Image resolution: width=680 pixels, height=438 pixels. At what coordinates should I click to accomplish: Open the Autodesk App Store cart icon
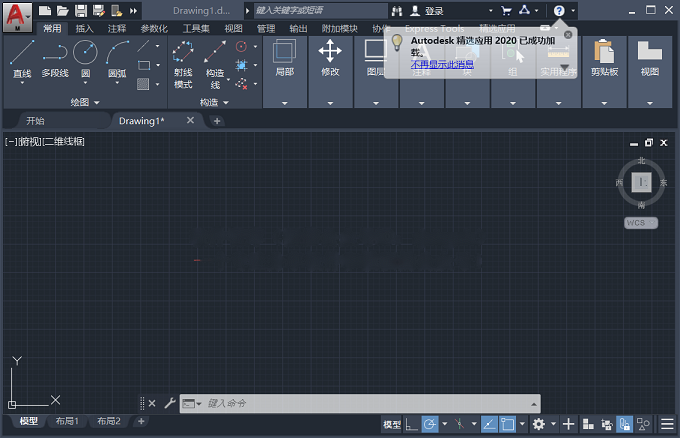506,10
